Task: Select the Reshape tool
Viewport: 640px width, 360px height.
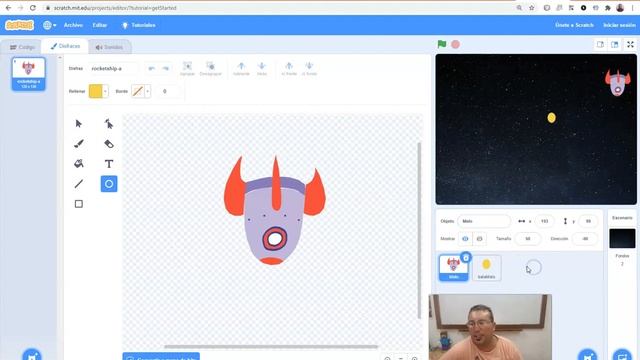Action: pos(109,123)
